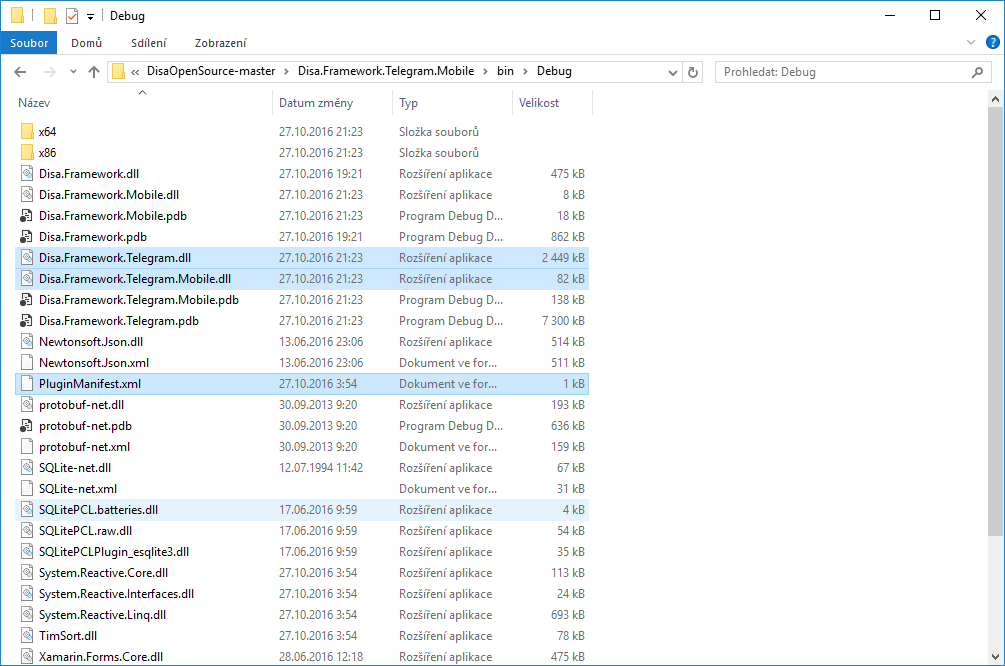Click inside the Prohledat: Debug search box
Screen dimensions: 1005x666
pos(830,72)
